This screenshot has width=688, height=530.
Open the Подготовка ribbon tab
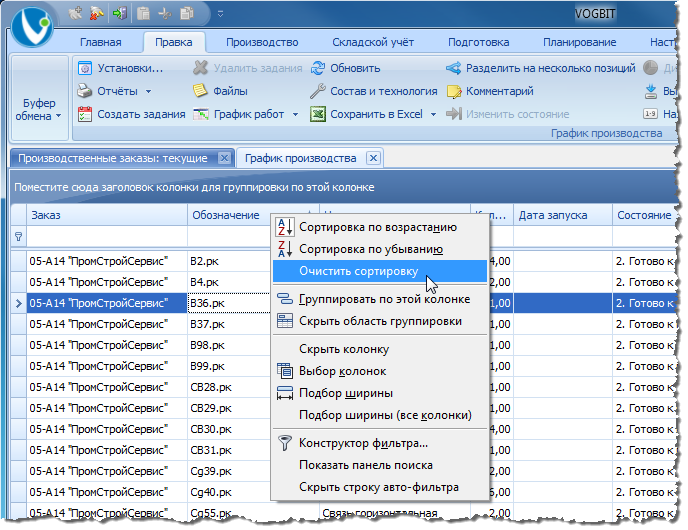(478, 42)
